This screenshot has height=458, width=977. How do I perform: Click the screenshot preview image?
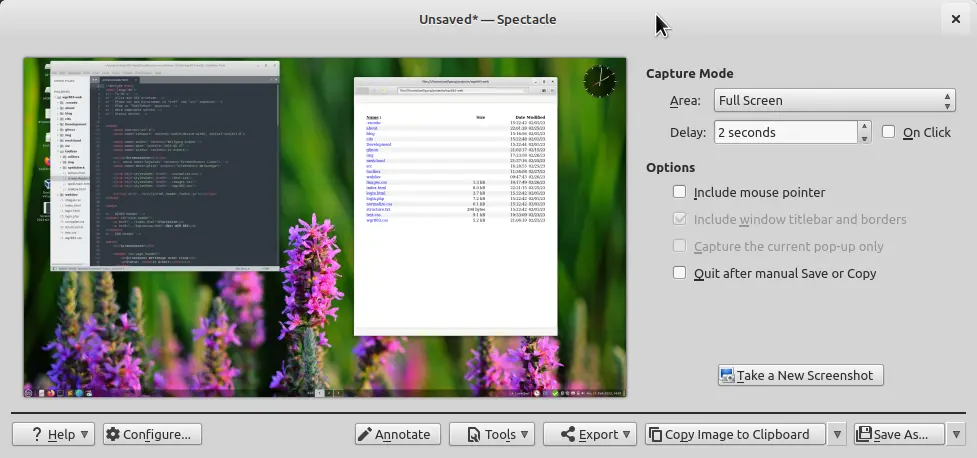(x=325, y=227)
